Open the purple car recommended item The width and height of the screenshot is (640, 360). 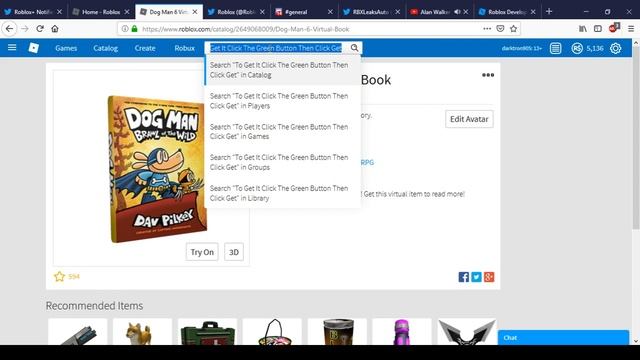click(402, 332)
